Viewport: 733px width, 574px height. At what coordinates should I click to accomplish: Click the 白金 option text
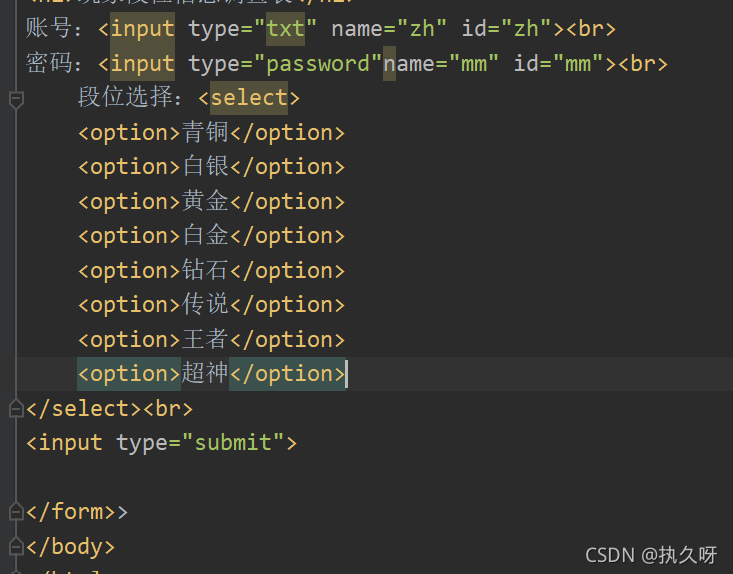point(205,236)
